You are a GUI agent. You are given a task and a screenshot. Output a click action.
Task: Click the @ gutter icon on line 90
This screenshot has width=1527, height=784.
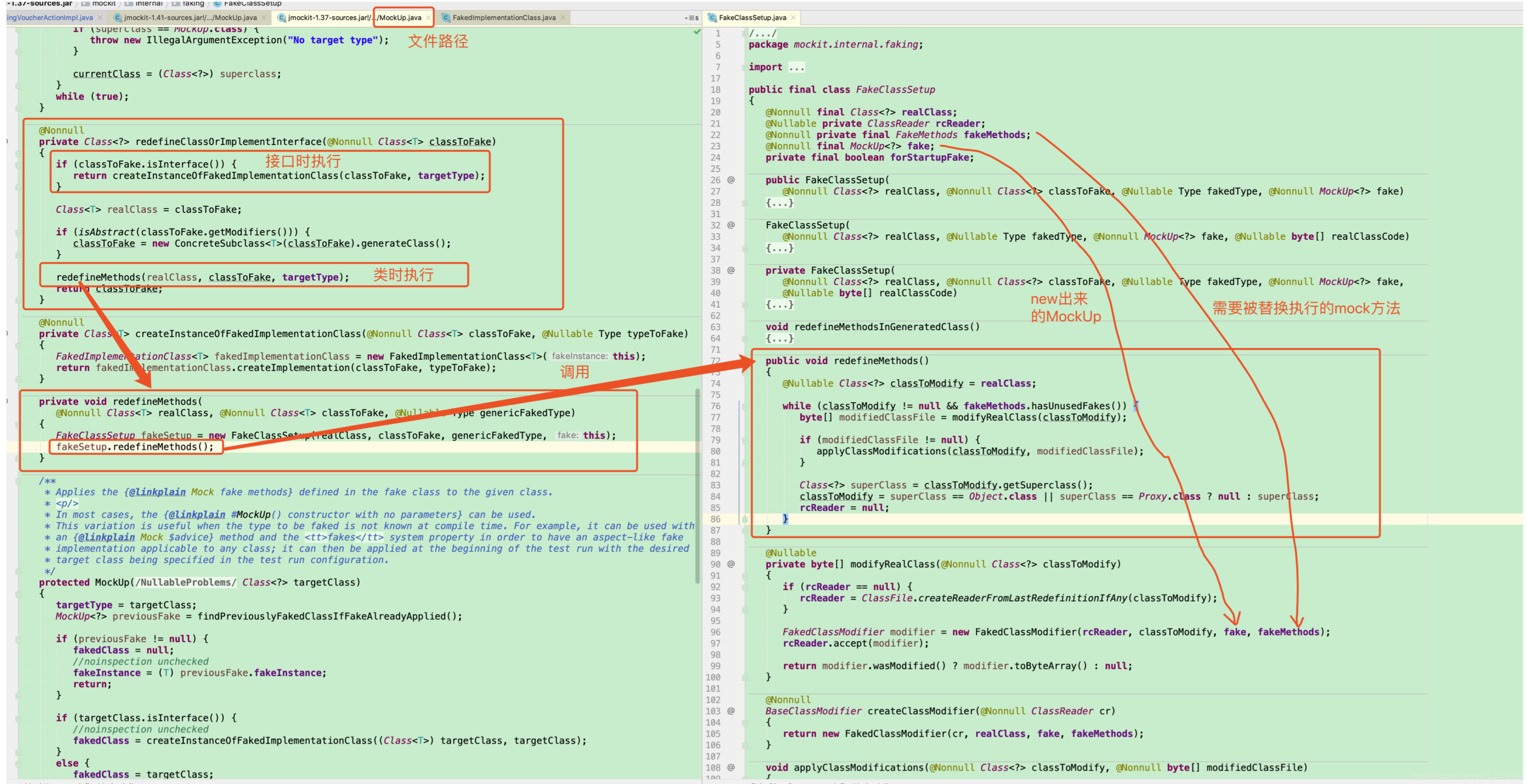coord(731,564)
